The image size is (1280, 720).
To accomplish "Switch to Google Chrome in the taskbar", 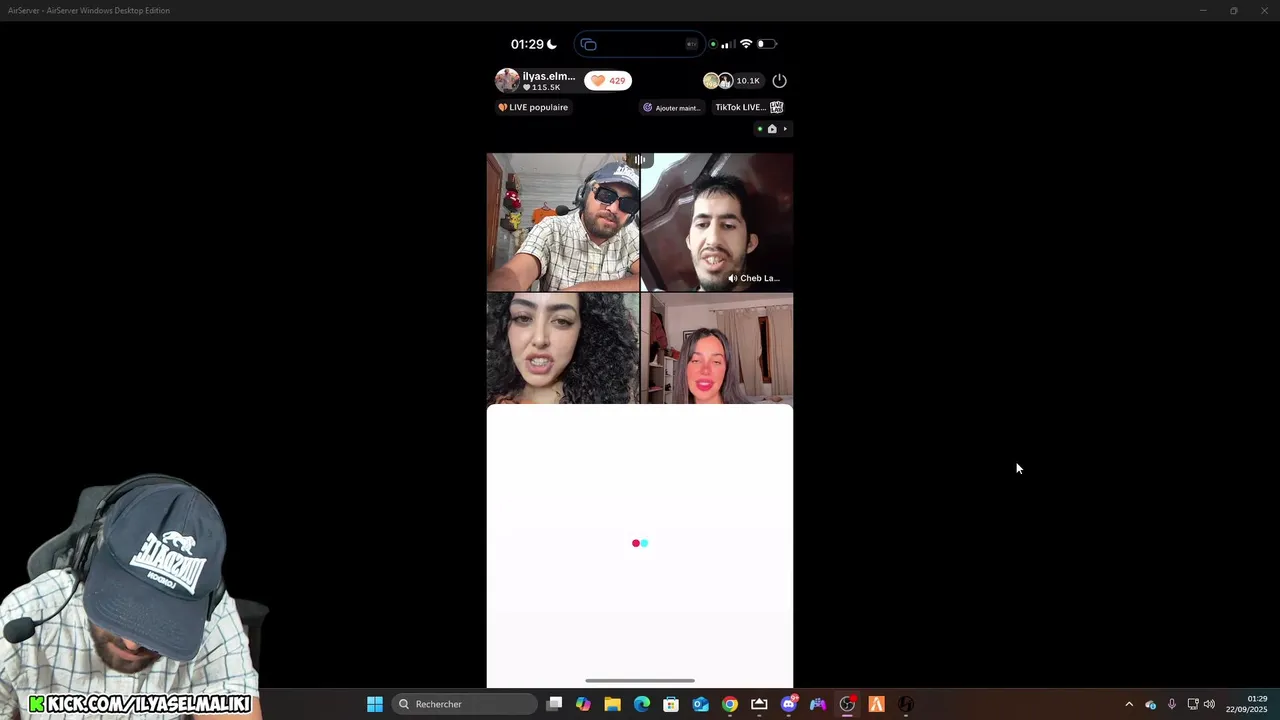I will click(x=730, y=704).
